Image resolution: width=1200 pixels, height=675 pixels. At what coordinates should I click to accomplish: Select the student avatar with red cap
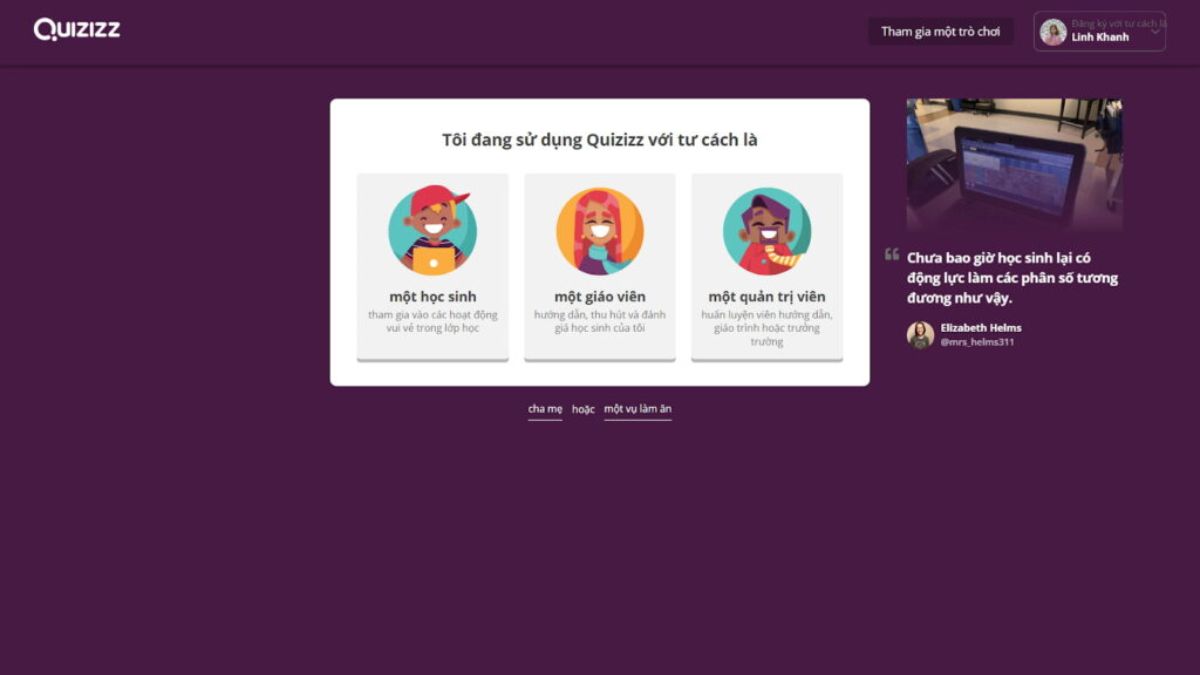432,231
